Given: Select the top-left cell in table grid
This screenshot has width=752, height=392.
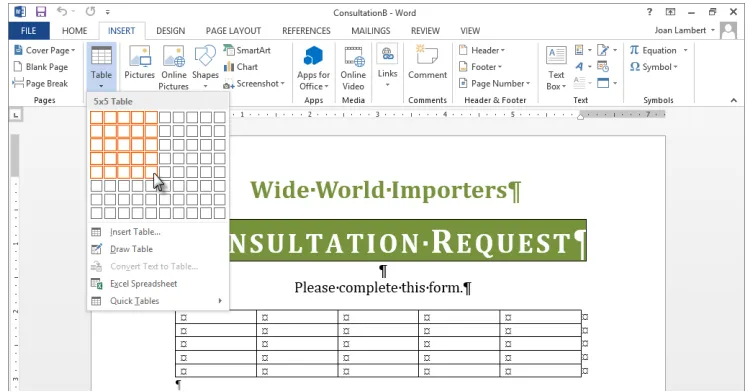Looking at the screenshot, I should [96, 117].
